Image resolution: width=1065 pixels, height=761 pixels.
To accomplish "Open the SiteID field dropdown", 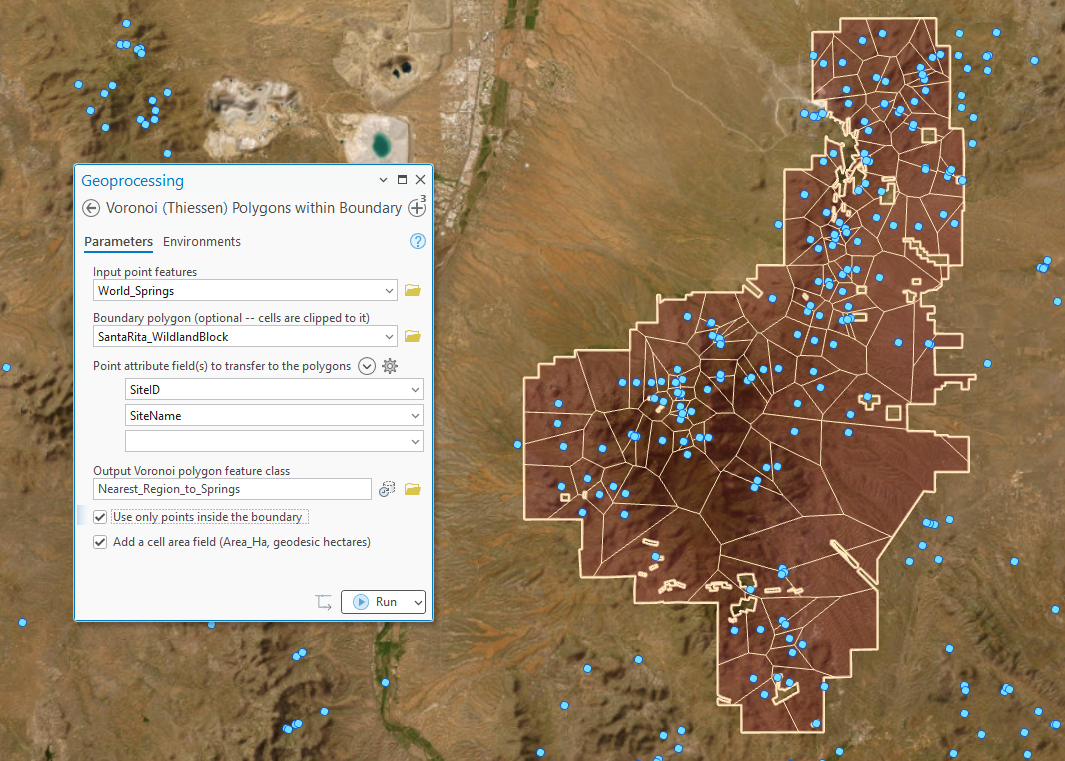I will pyautogui.click(x=415, y=390).
